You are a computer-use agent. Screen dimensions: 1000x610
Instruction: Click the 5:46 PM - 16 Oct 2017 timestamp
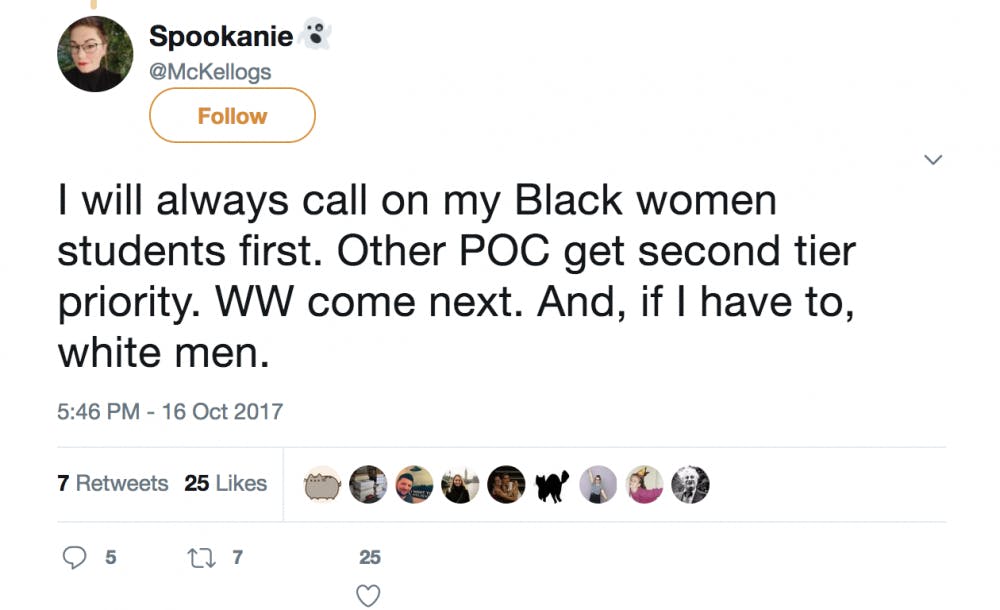click(x=170, y=411)
